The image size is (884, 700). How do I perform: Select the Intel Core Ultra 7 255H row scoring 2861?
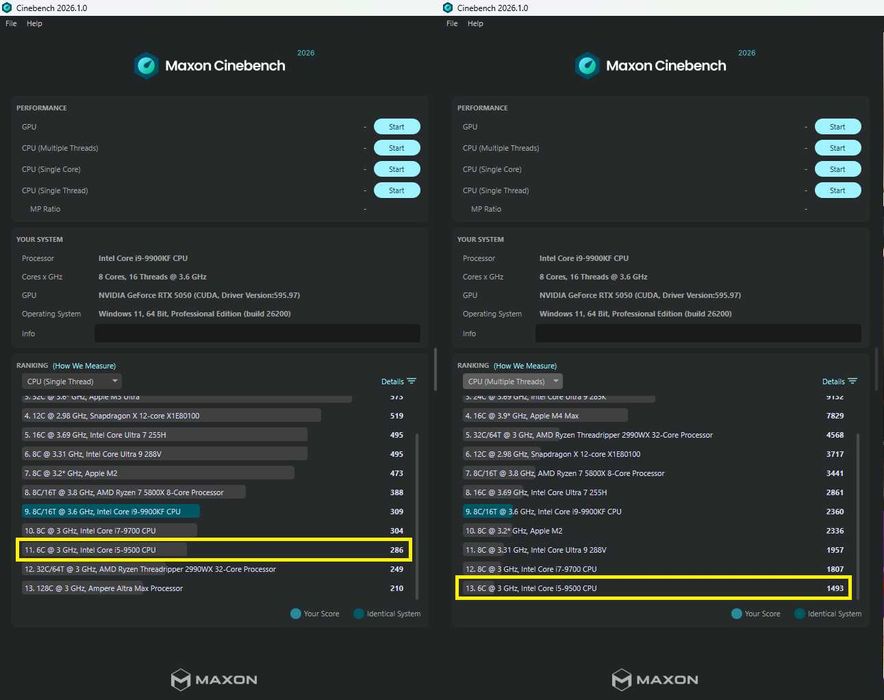pyautogui.click(x=656, y=492)
